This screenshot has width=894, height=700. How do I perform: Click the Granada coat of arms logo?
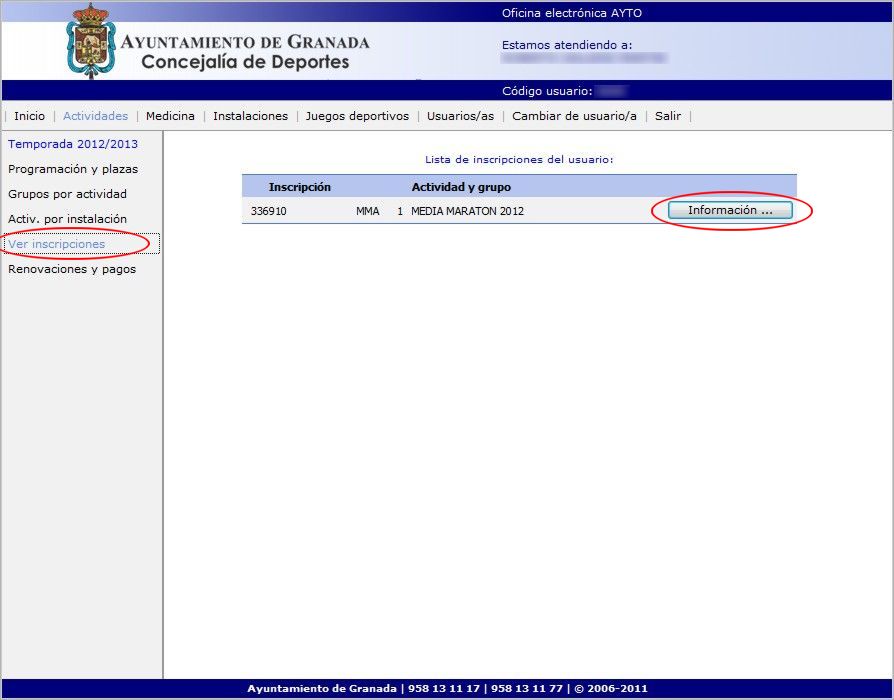(x=91, y=41)
